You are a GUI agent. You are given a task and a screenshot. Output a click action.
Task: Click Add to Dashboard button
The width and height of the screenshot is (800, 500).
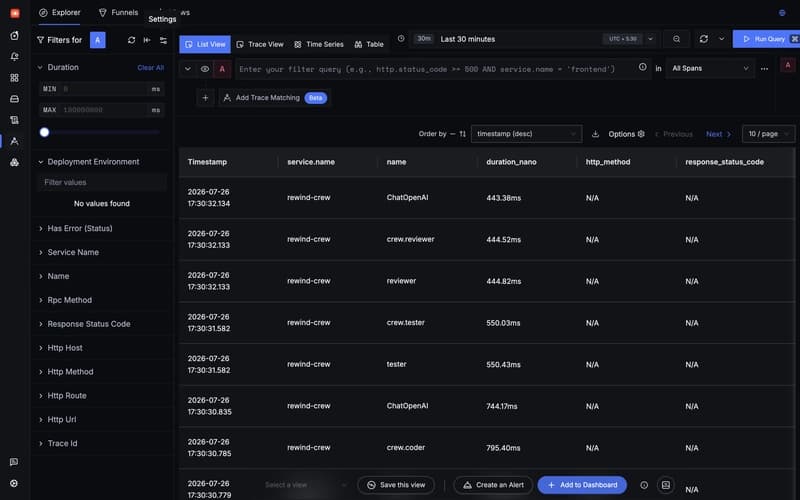[x=582, y=485]
